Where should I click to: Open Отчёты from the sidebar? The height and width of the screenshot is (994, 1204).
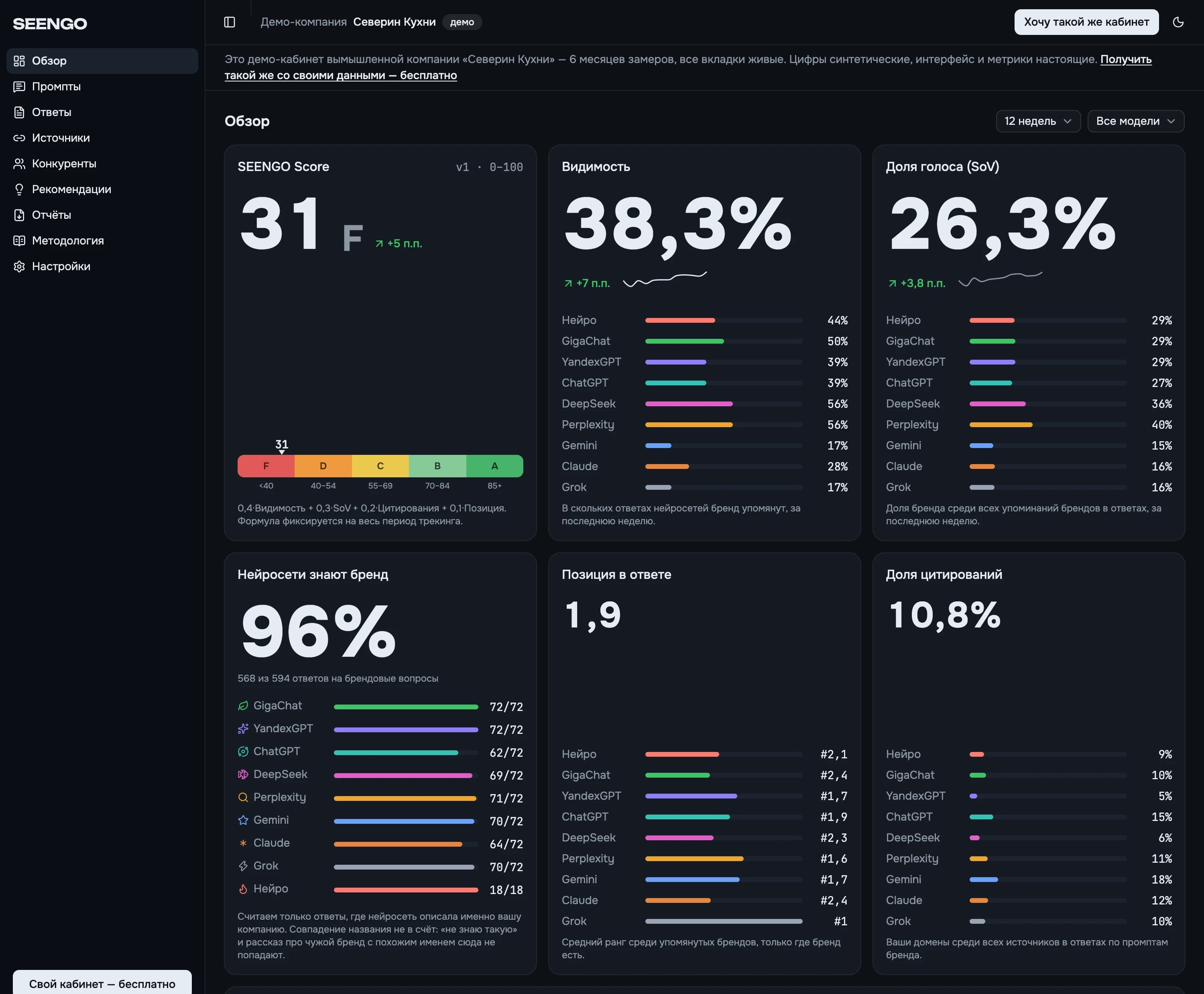[102, 215]
